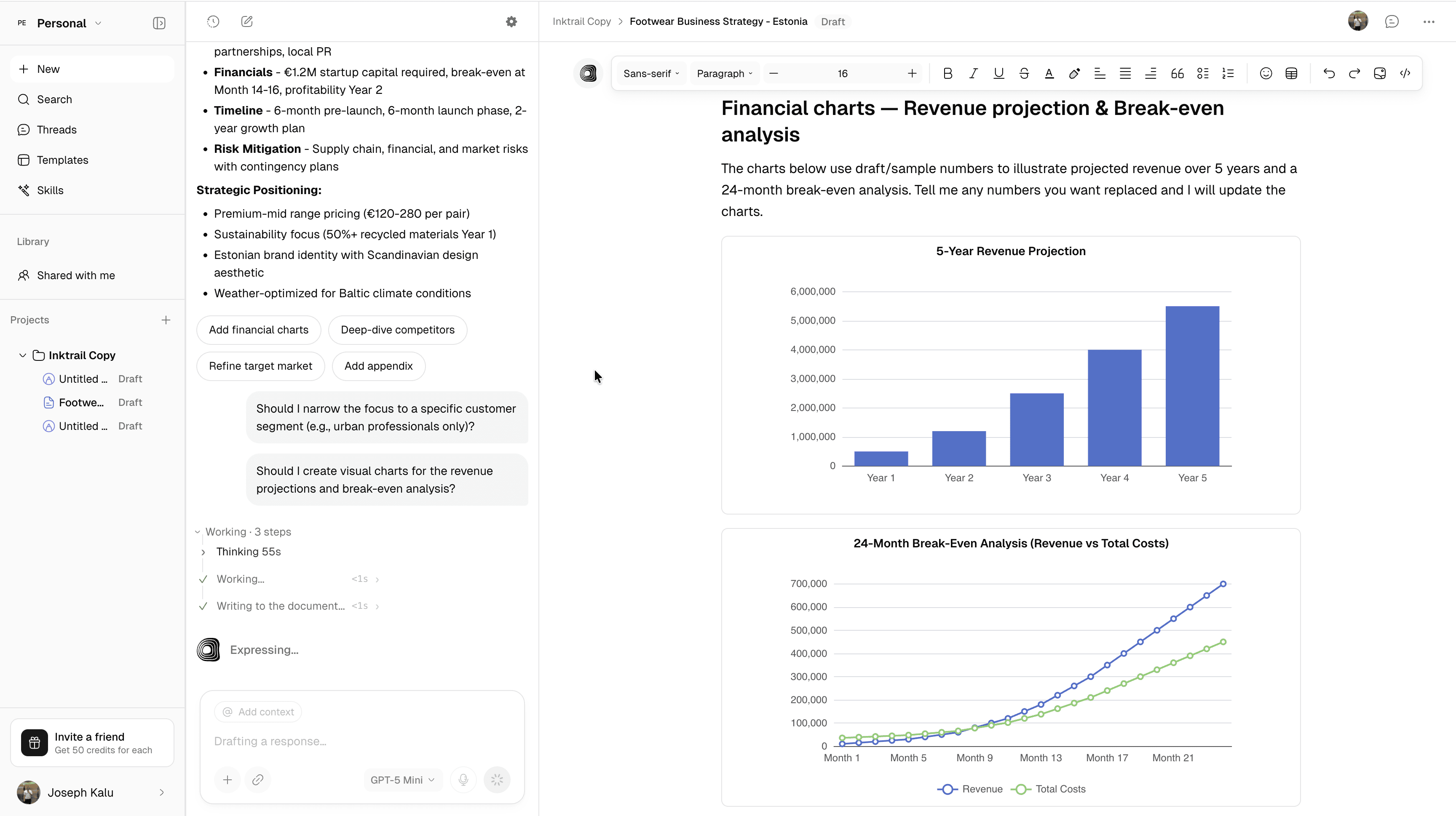Toggle bold formatting
This screenshot has height=816, width=1456.
(948, 73)
